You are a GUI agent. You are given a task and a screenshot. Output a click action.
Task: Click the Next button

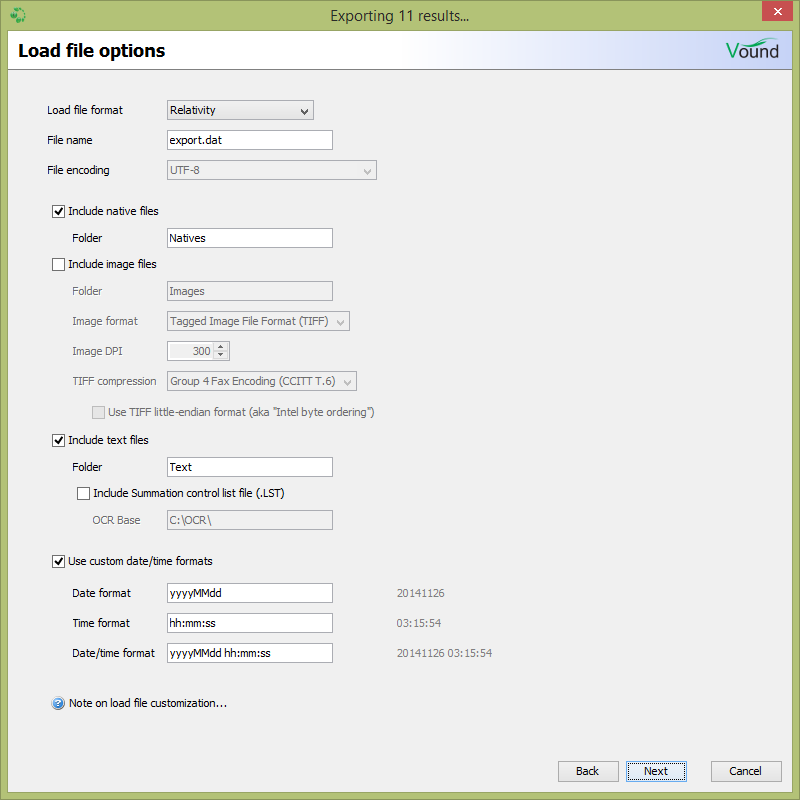click(x=656, y=771)
